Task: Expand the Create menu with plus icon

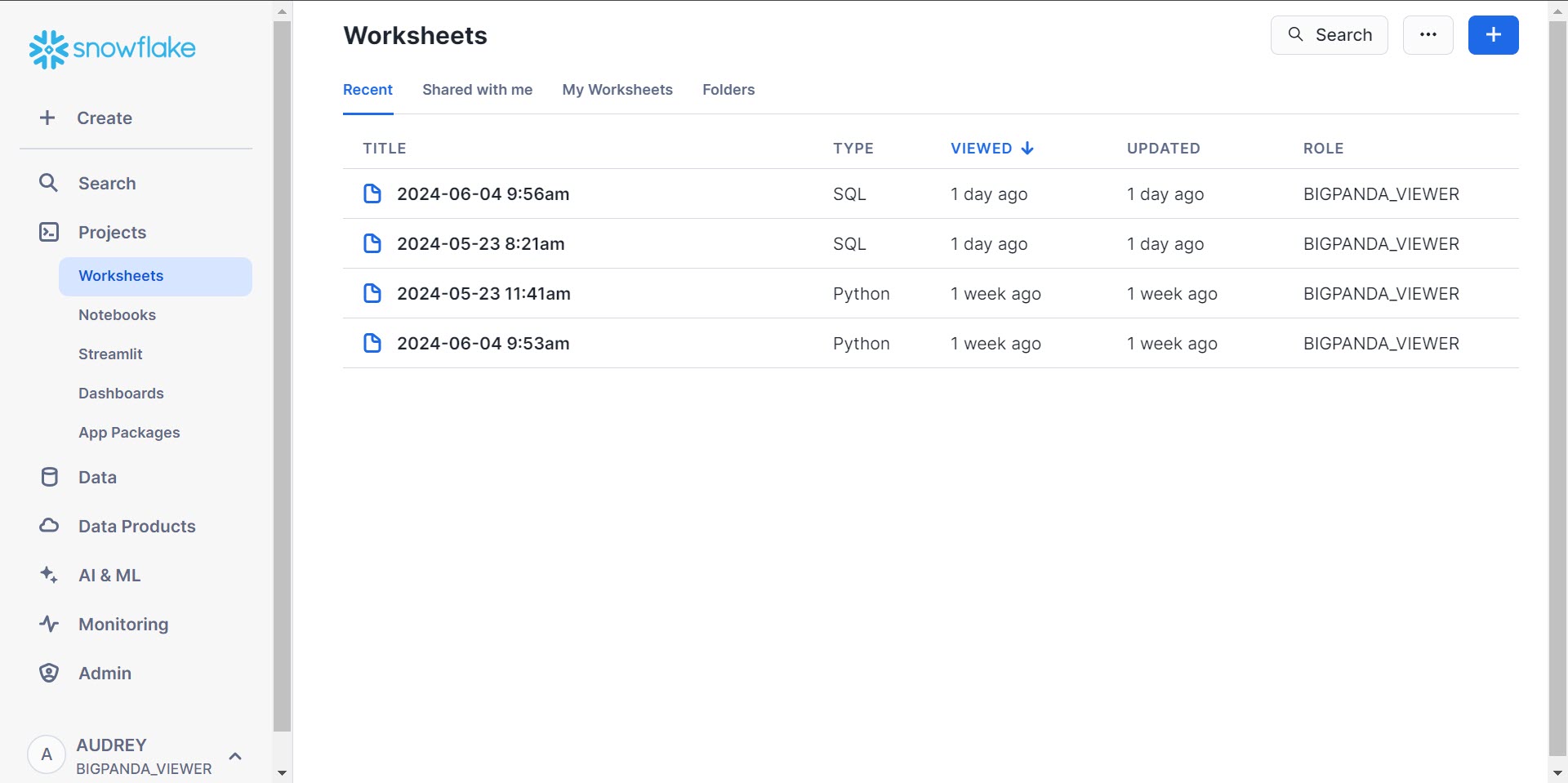Action: pyautogui.click(x=47, y=118)
